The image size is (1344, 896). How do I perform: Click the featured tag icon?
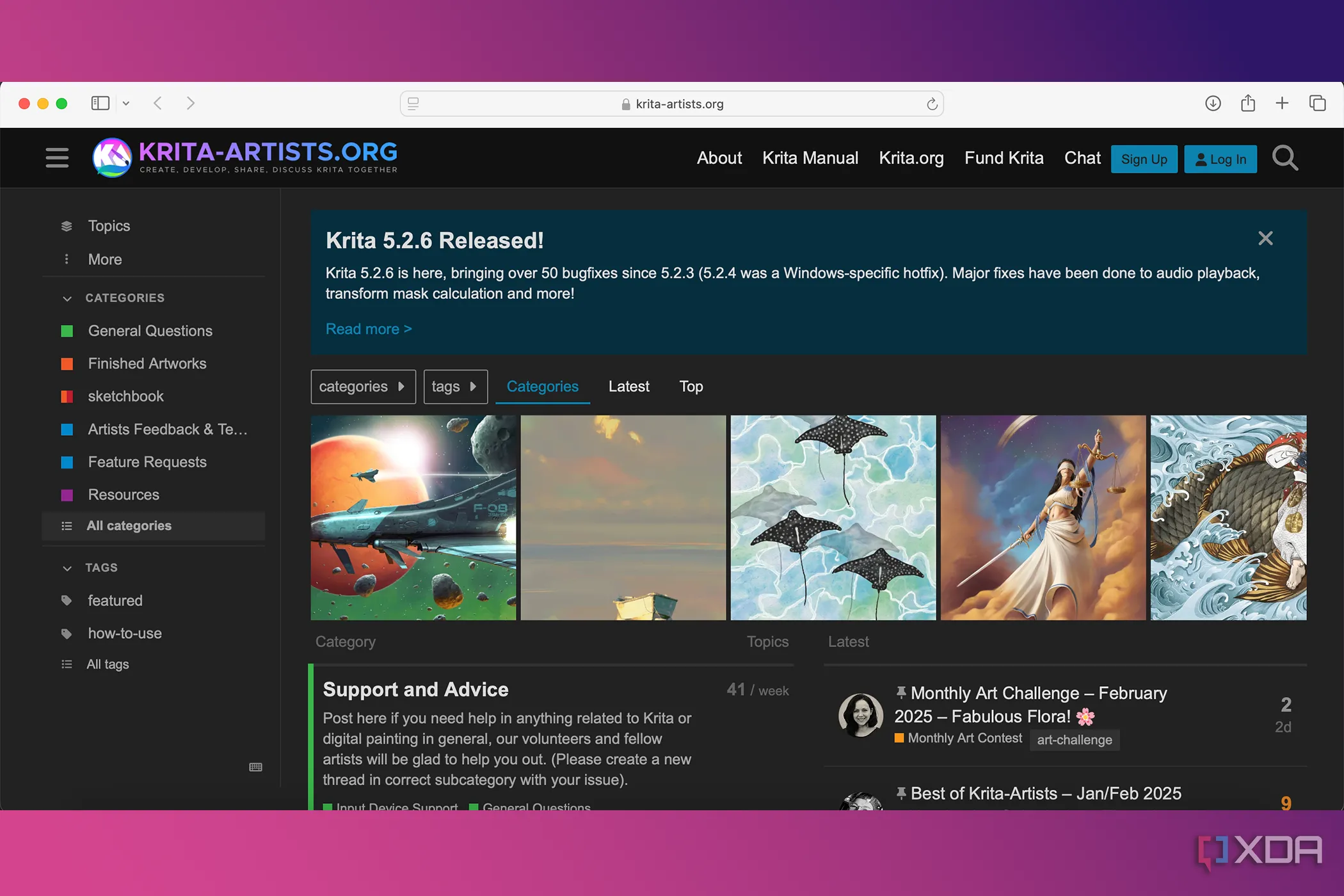pos(67,600)
